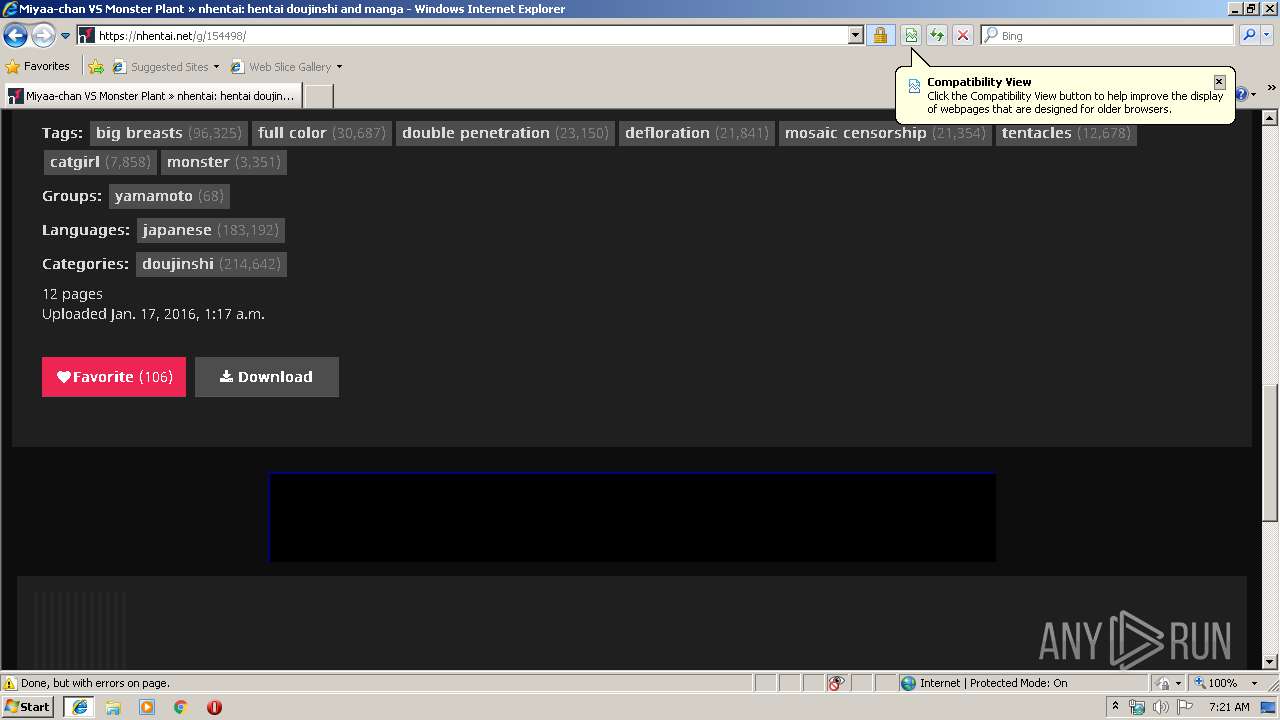Click the security lock icon in address bar
The width and height of the screenshot is (1280, 720).
click(880, 36)
